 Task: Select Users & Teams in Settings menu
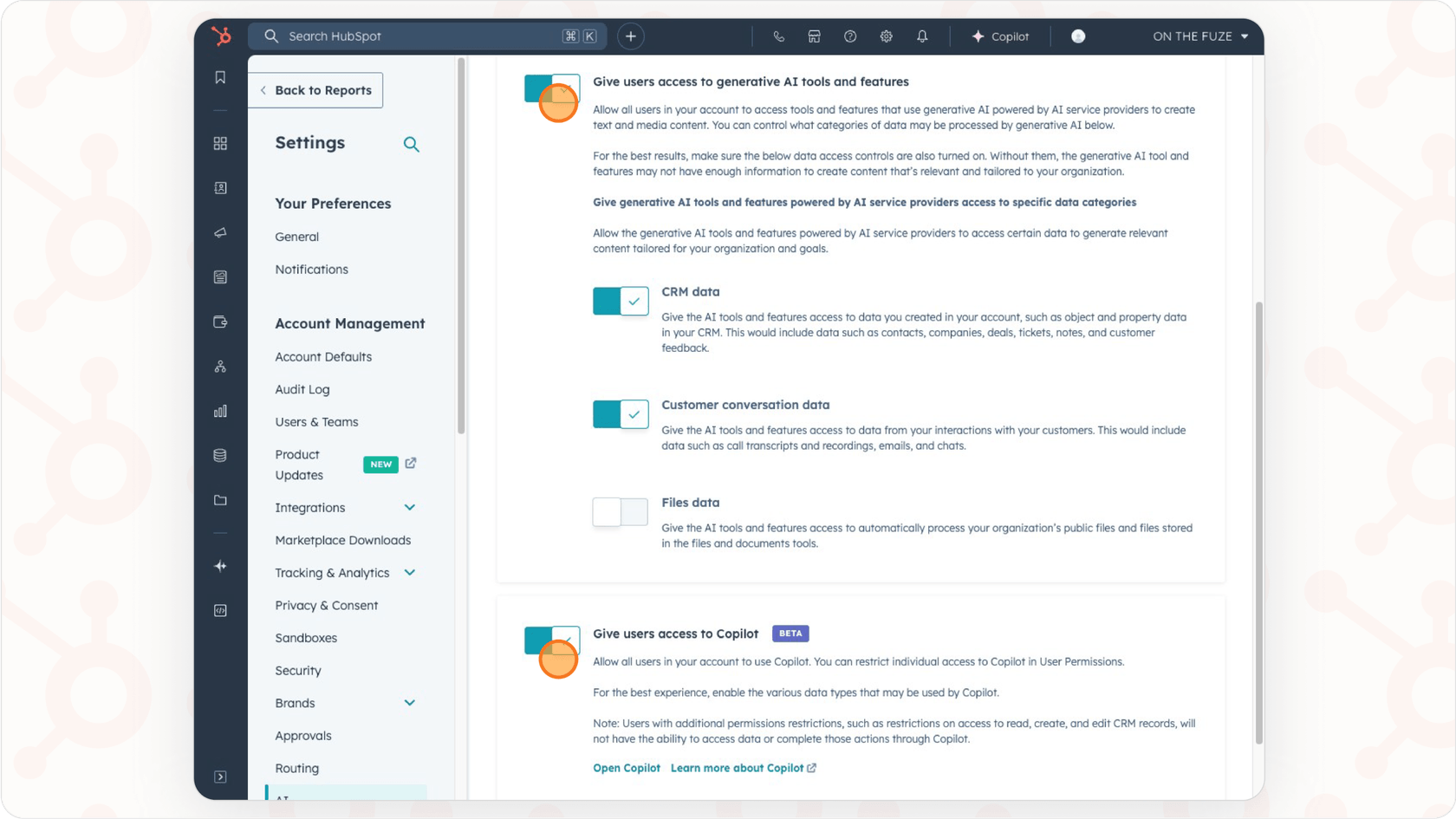point(316,422)
